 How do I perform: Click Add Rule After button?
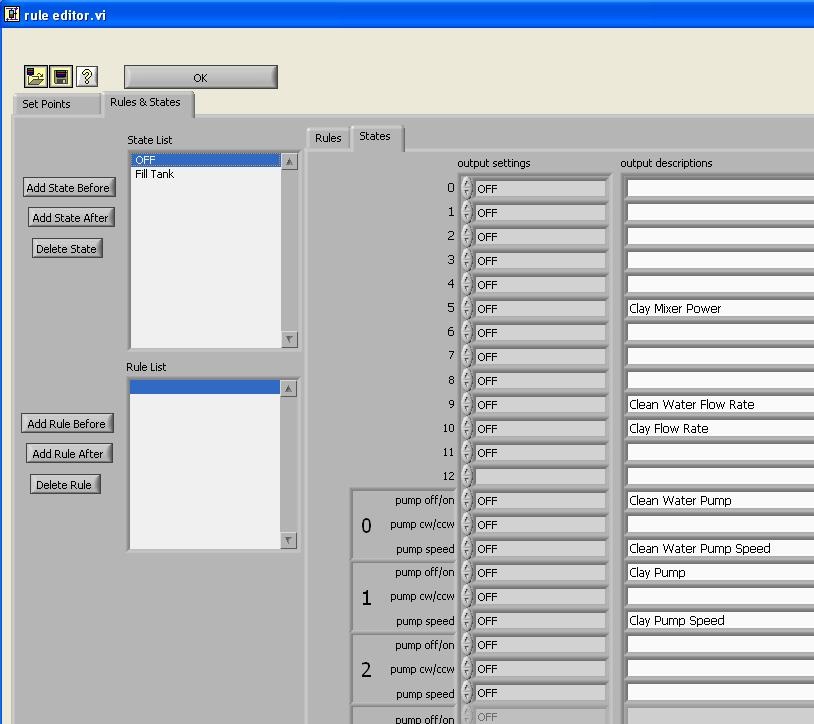tap(68, 454)
